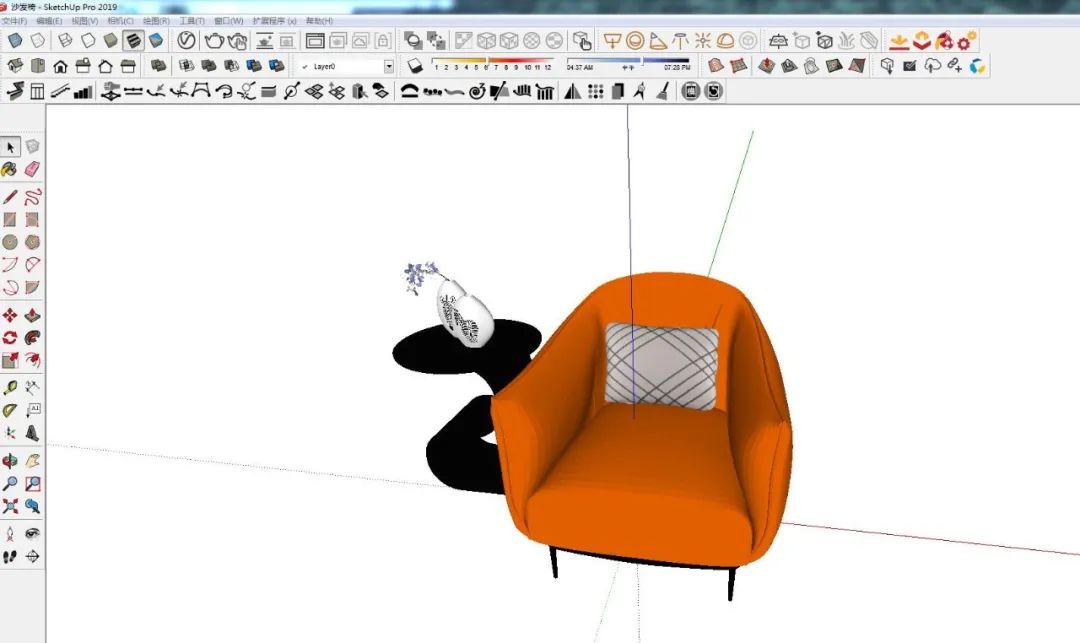
Task: Open the Layer0 layer dropdown
Action: pos(388,65)
